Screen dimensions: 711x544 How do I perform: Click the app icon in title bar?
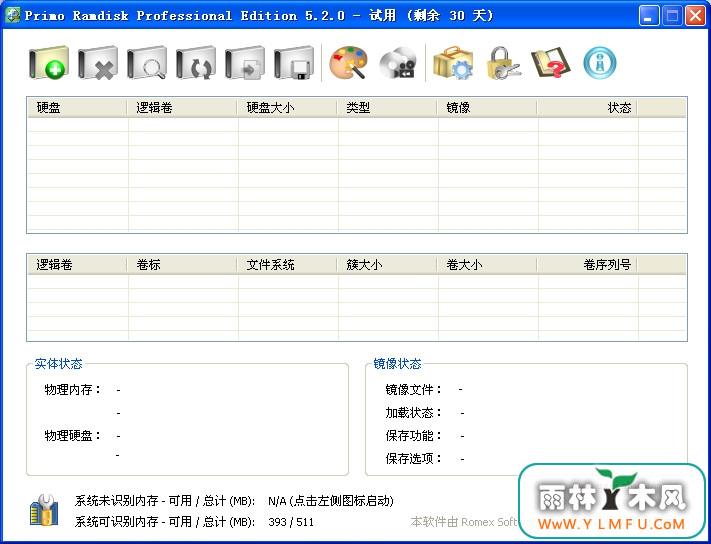(12, 15)
